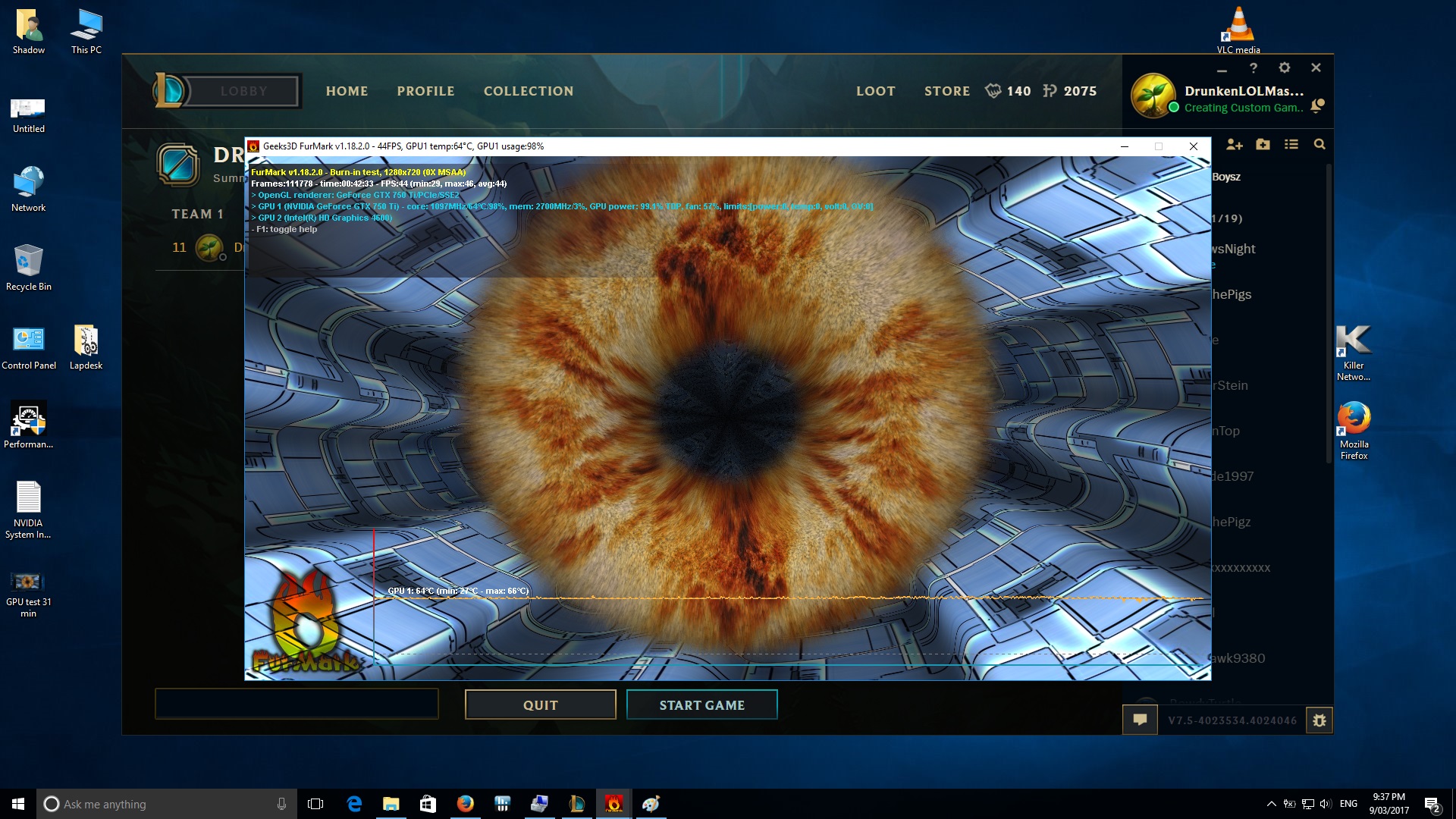Open the GPU test 31 min image file

coord(29,593)
